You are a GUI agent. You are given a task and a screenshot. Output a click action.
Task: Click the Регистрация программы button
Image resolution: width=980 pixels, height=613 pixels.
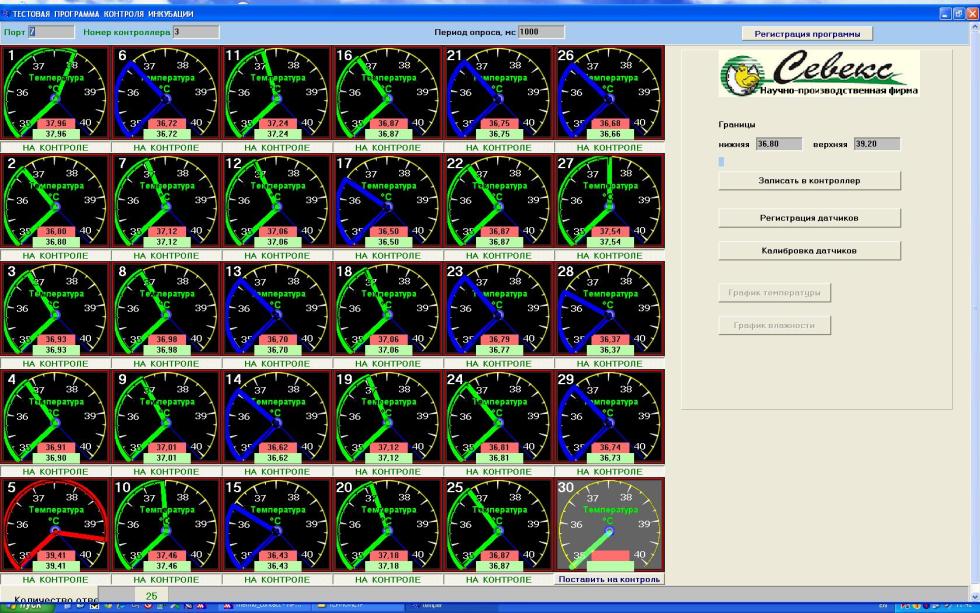[x=807, y=34]
